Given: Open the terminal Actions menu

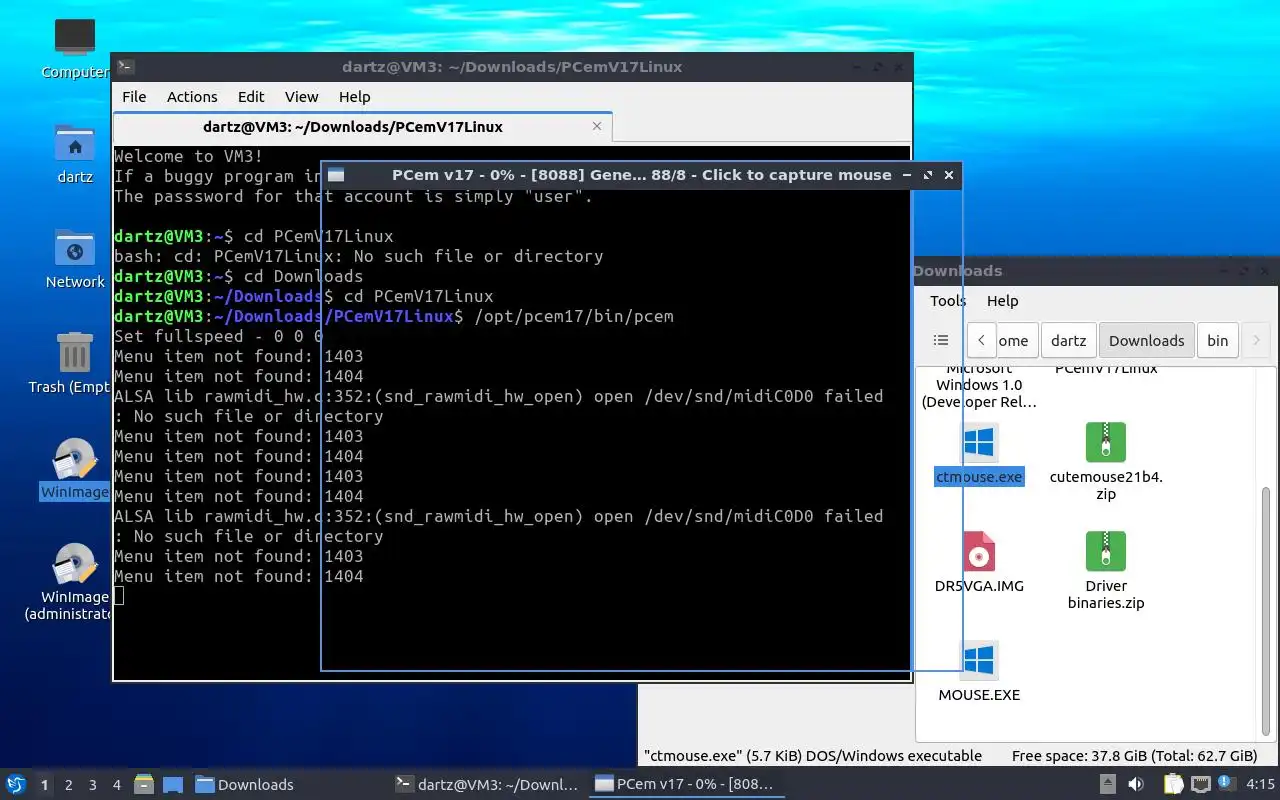Looking at the screenshot, I should pos(192,97).
